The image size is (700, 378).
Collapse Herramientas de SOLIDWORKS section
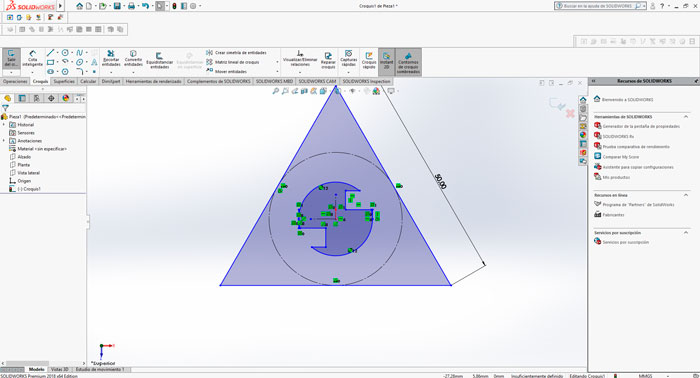pyautogui.click(x=686, y=116)
